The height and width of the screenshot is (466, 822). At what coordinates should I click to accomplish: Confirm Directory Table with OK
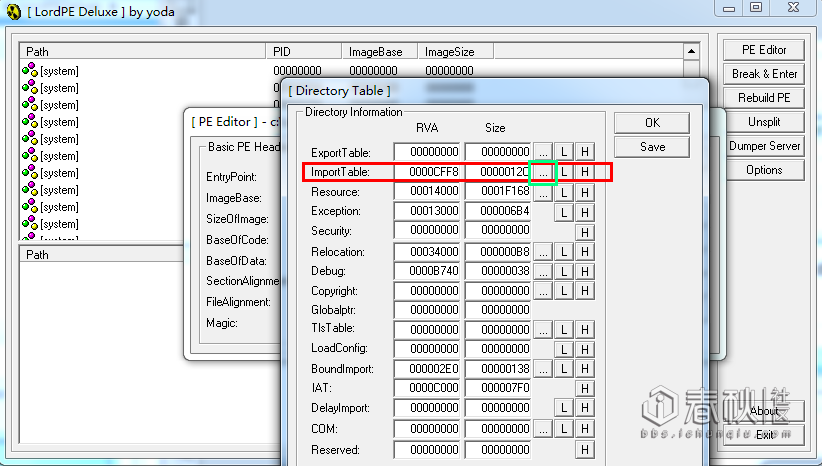(652, 123)
